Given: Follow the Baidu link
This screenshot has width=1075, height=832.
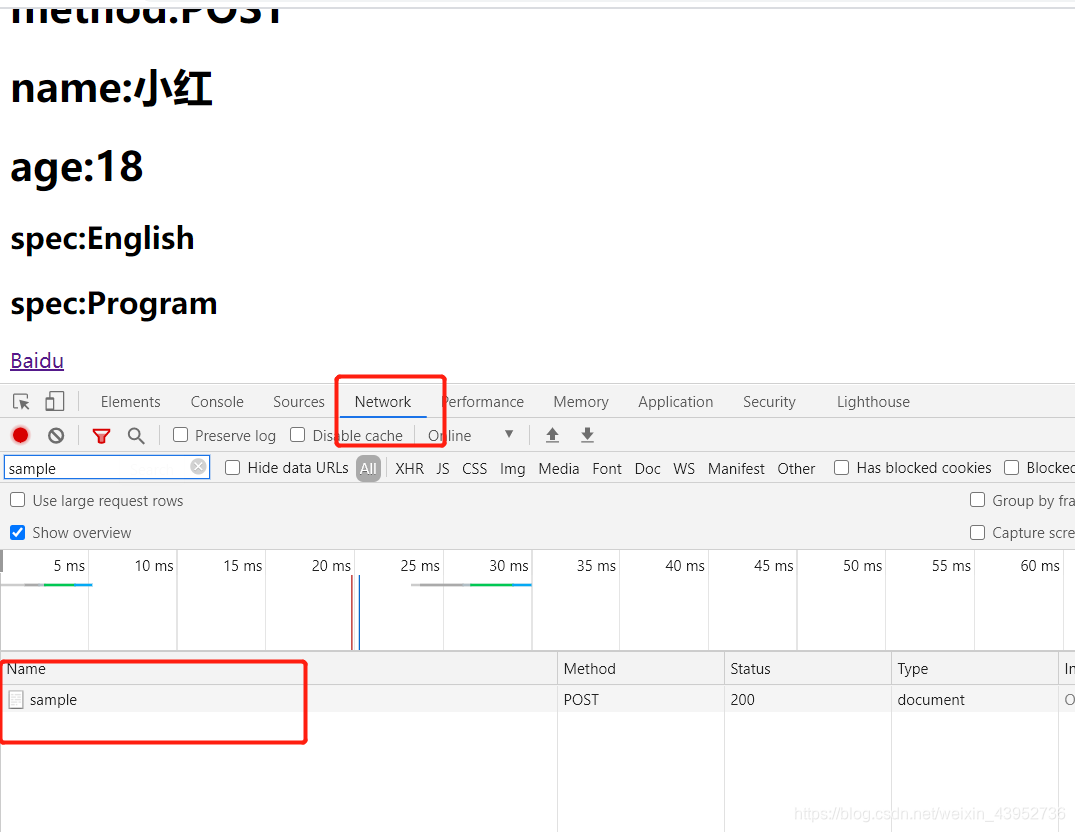Looking at the screenshot, I should (37, 360).
